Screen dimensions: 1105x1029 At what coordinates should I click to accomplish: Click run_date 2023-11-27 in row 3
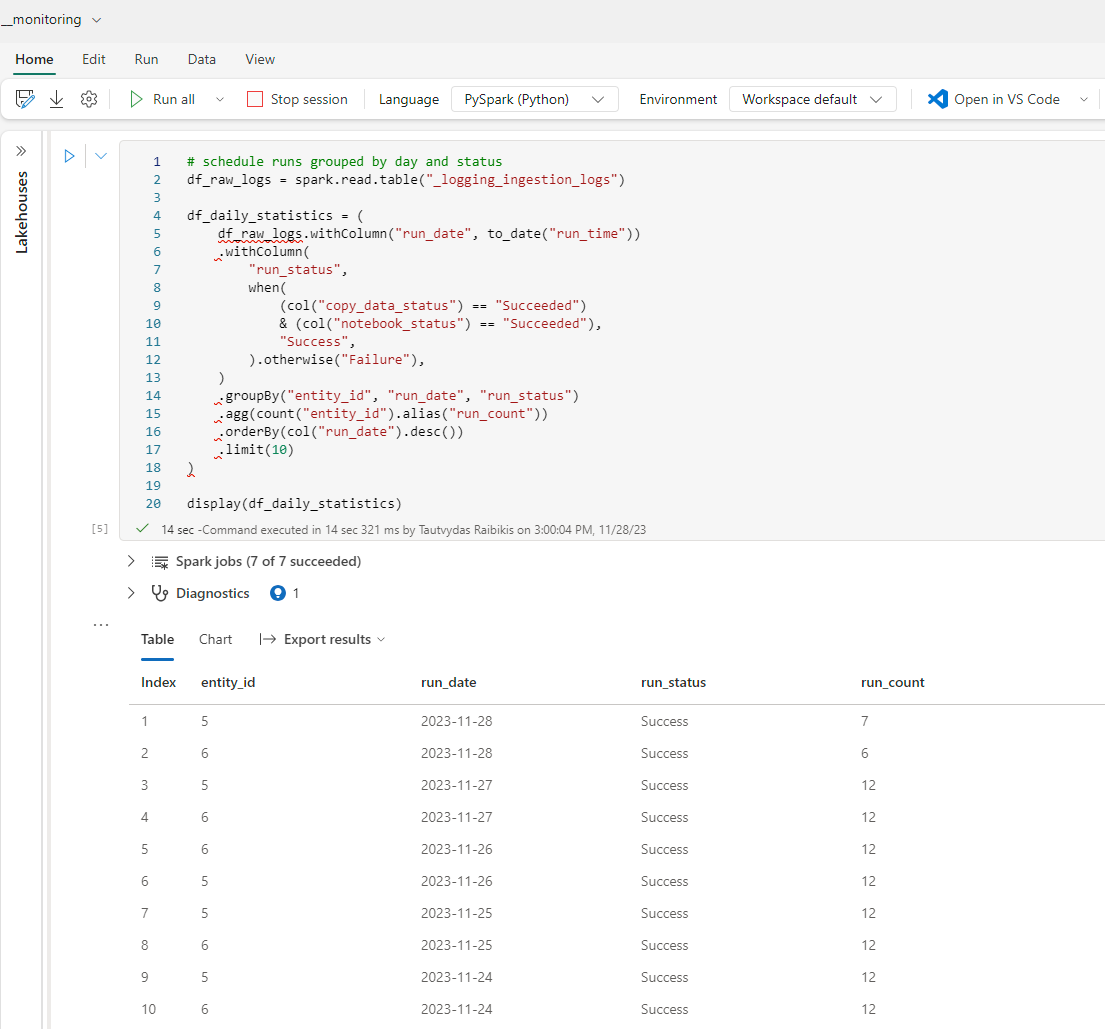click(457, 785)
